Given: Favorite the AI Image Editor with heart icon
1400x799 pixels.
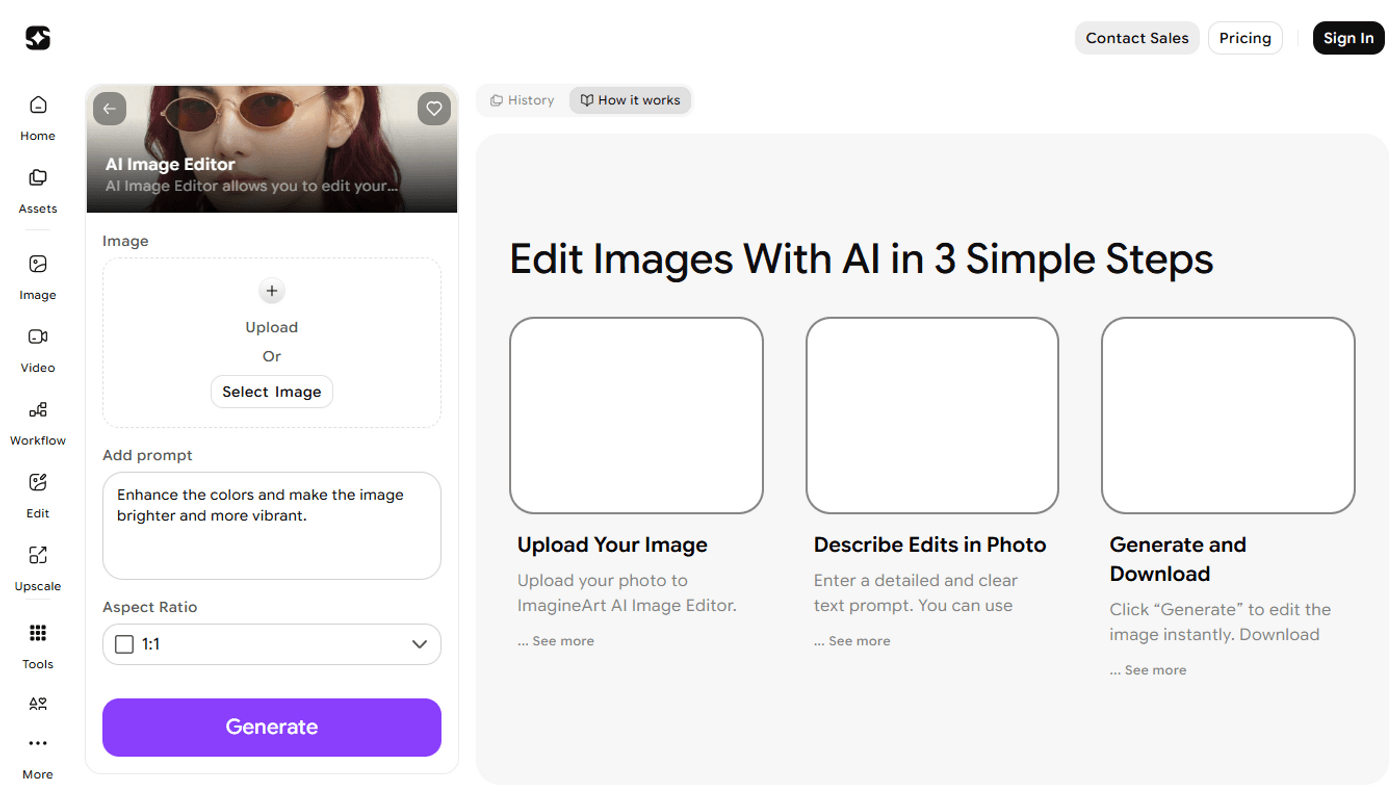Looking at the screenshot, I should point(434,109).
